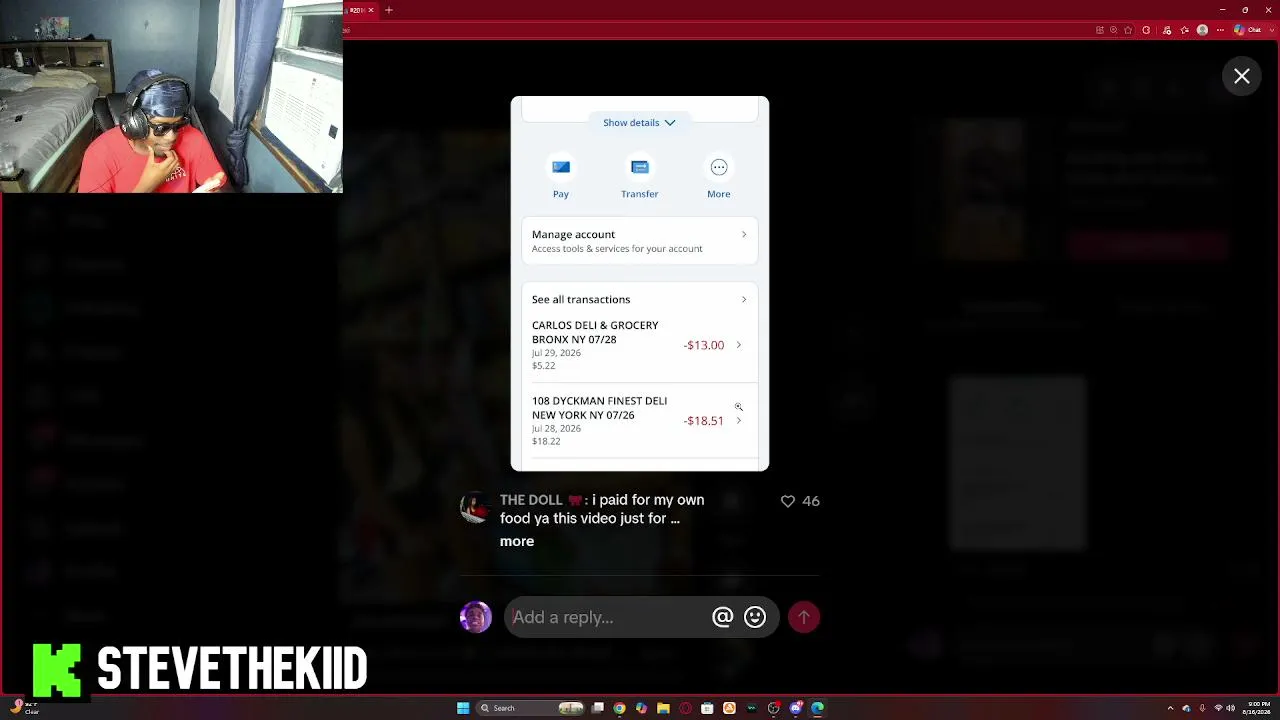Like THE DOLL's comment
This screenshot has width=1280, height=720.
788,501
